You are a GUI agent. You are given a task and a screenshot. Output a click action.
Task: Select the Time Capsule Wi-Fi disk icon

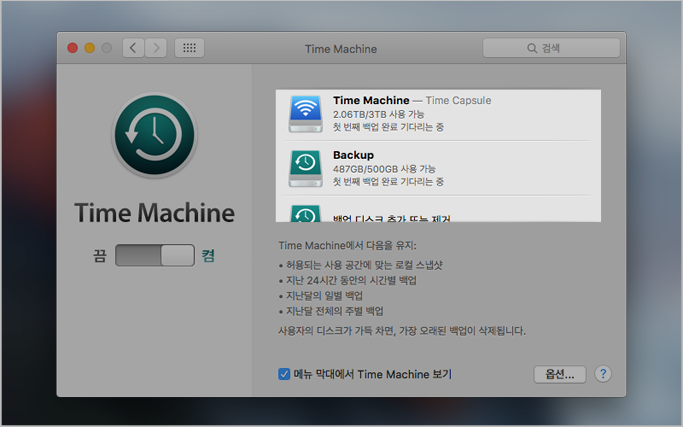pyautogui.click(x=305, y=114)
